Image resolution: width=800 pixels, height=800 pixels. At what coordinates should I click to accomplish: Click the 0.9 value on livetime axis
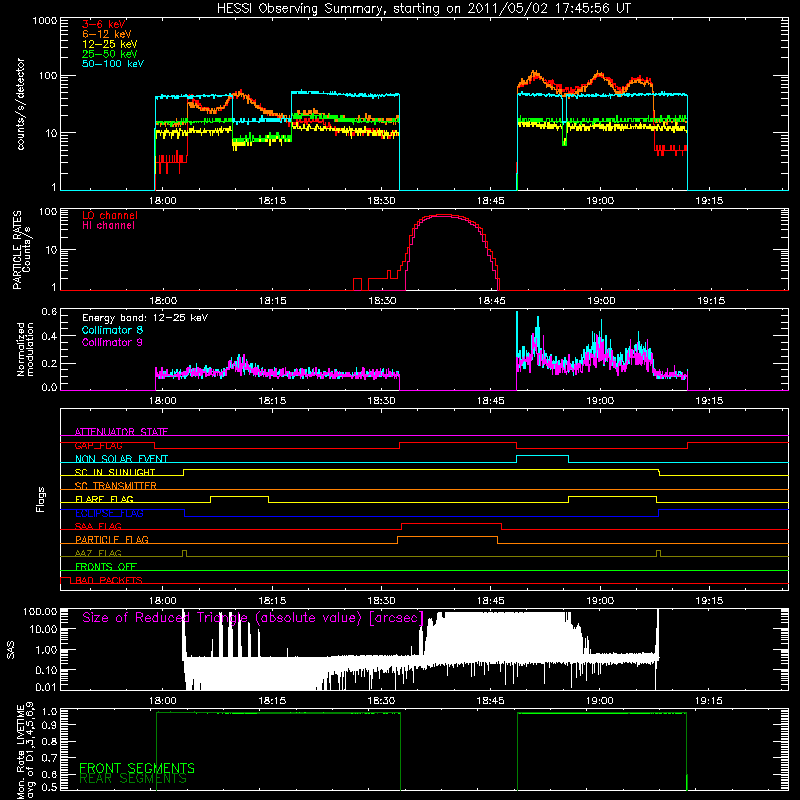[51, 725]
